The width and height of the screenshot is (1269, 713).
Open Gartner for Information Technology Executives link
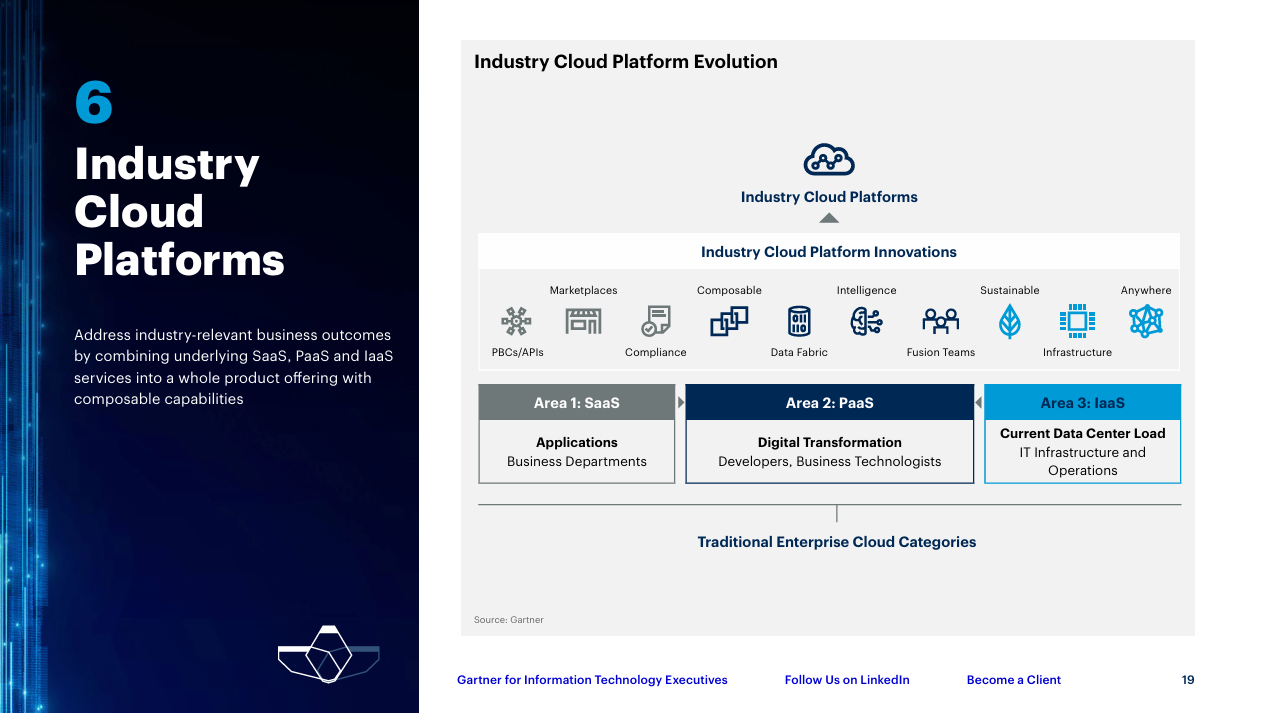[x=592, y=680]
